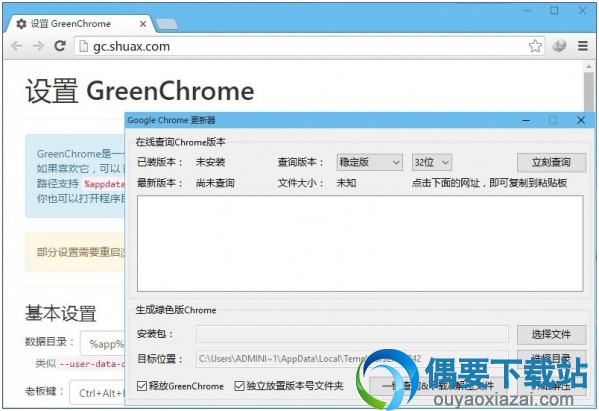Open the 32位 architecture dropdown
The height and width of the screenshot is (411, 599).
[432, 162]
